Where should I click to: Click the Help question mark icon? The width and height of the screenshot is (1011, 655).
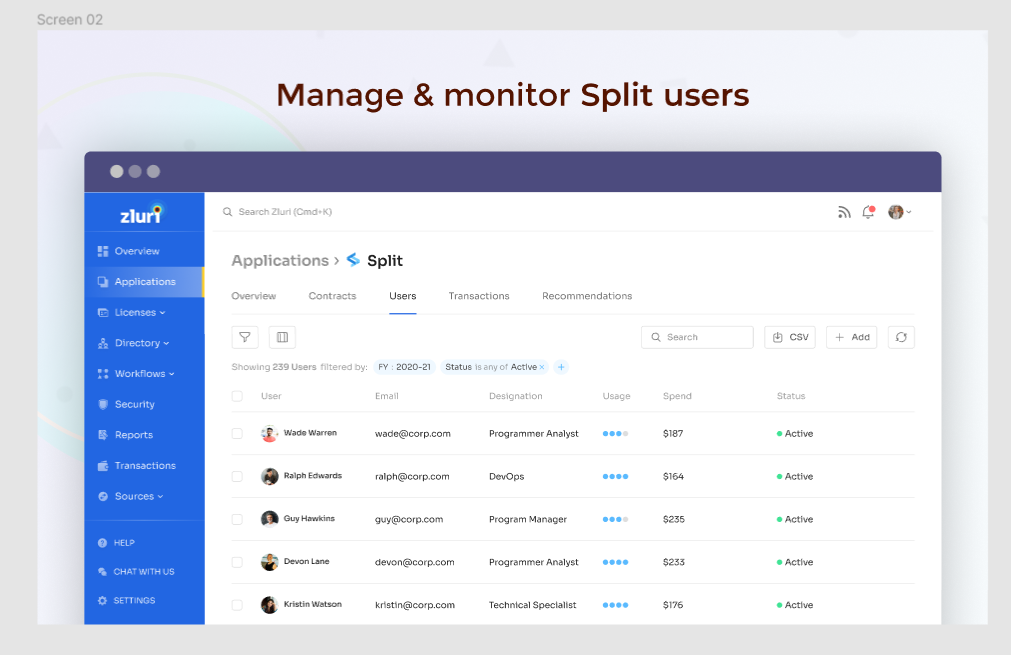pos(102,543)
